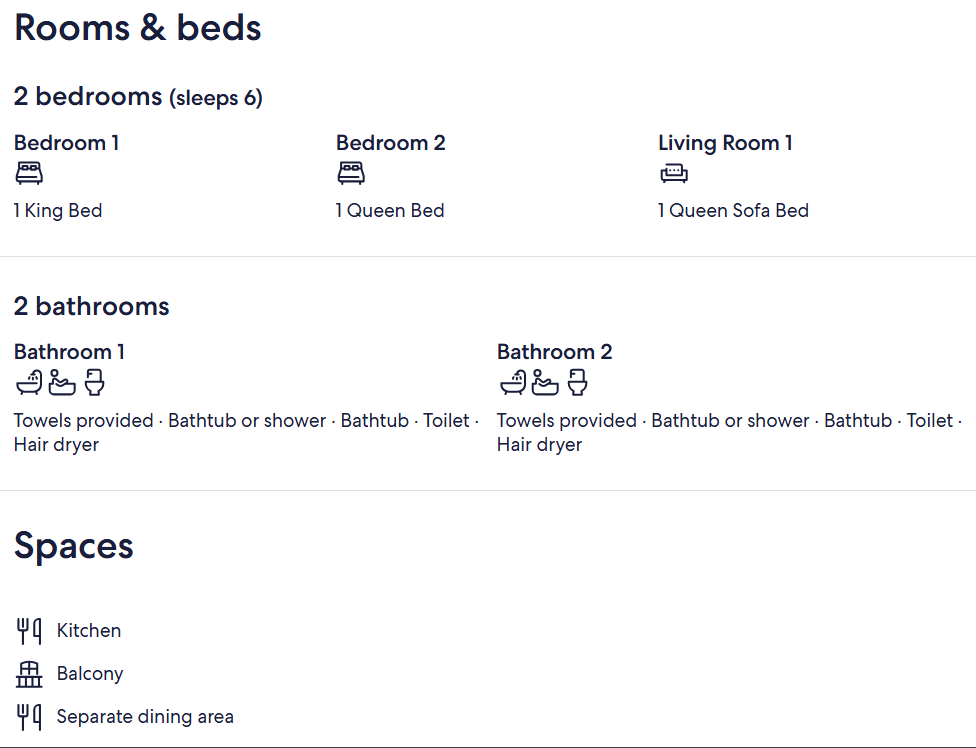976x748 pixels.
Task: Click the sofa bed icon under Living Room 1
Action: coord(673,173)
